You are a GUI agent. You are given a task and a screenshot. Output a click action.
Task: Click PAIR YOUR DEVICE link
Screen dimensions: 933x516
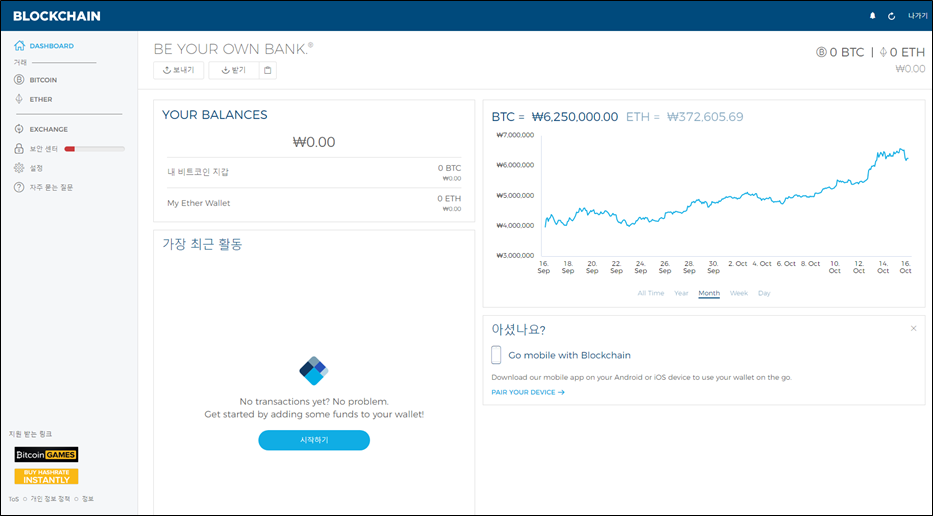pos(528,392)
